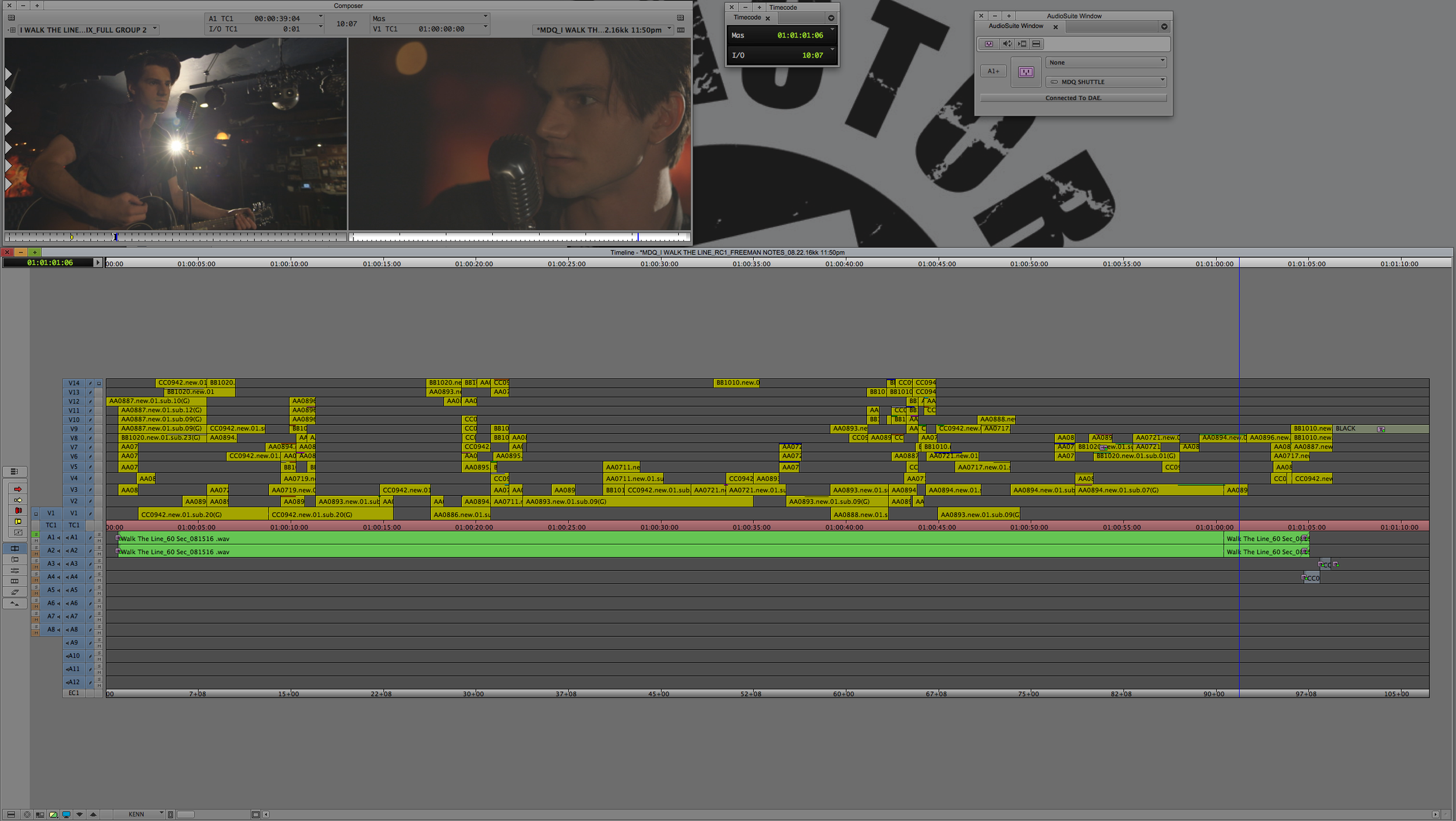The width and height of the screenshot is (1456, 821).
Task: Open the MDQ SHUTTLE drive dropdown
Action: (x=1106, y=82)
